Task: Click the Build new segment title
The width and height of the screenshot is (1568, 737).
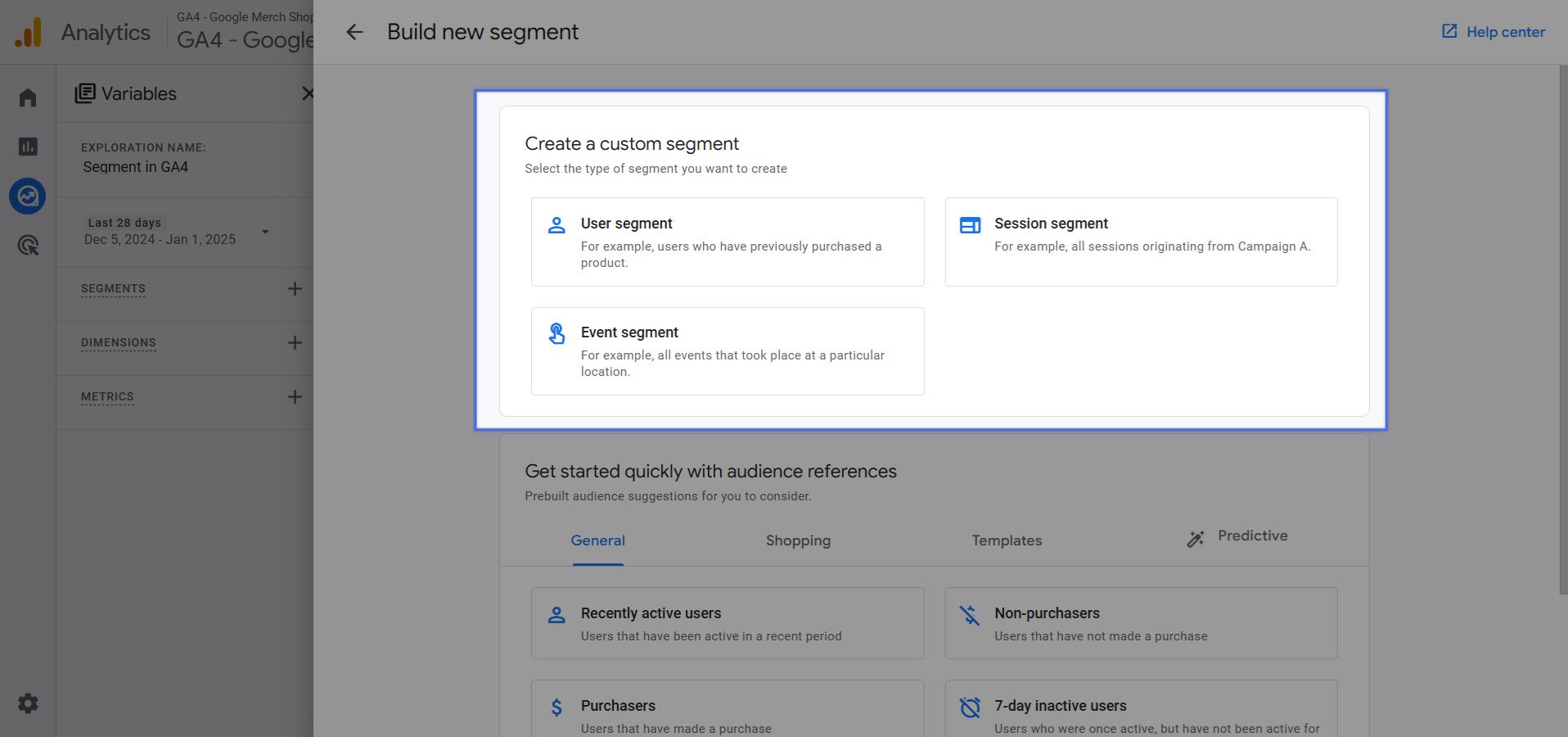Action: coord(483,32)
